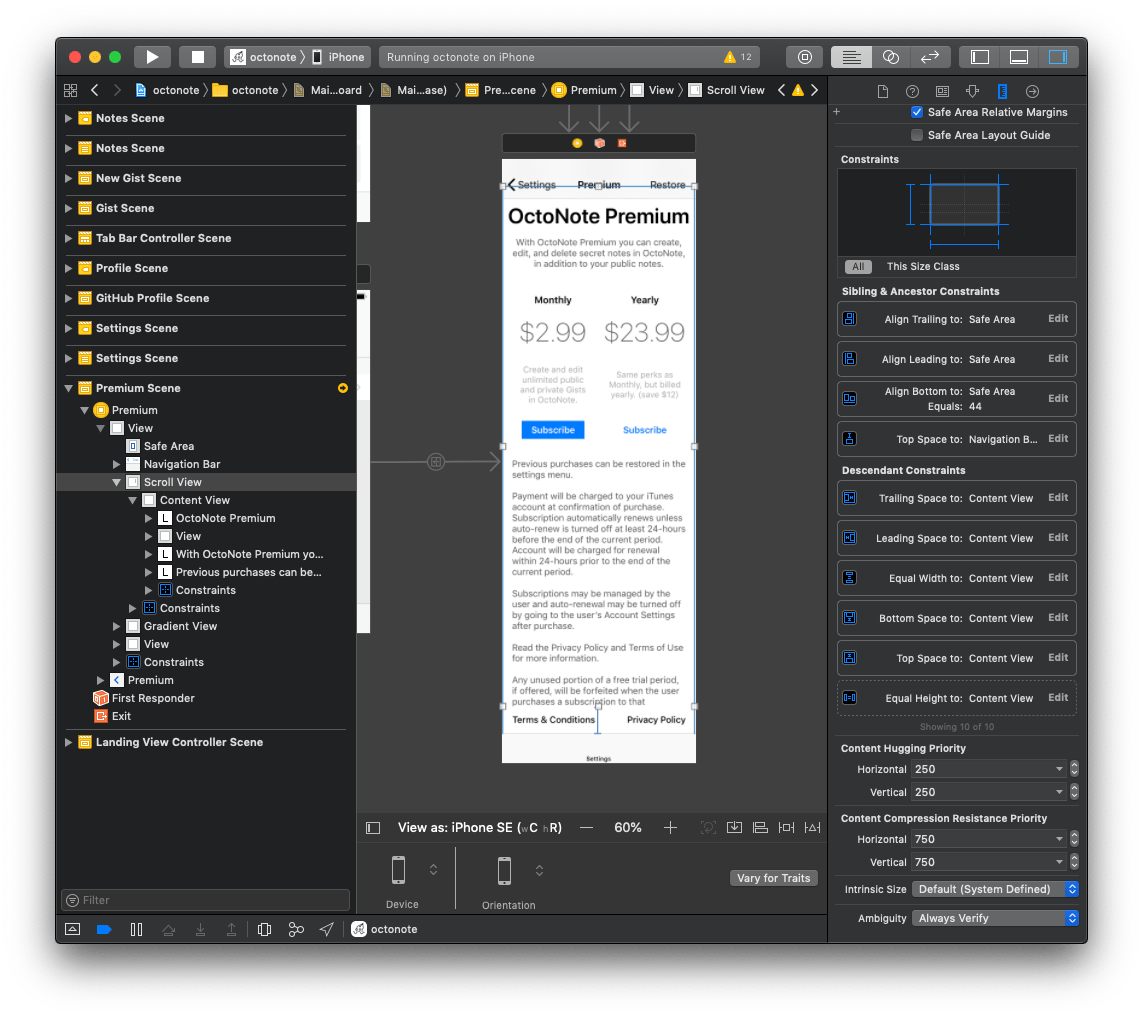1143x1017 pixels.
Task: Click the related items grid icon
Action: click(71, 90)
